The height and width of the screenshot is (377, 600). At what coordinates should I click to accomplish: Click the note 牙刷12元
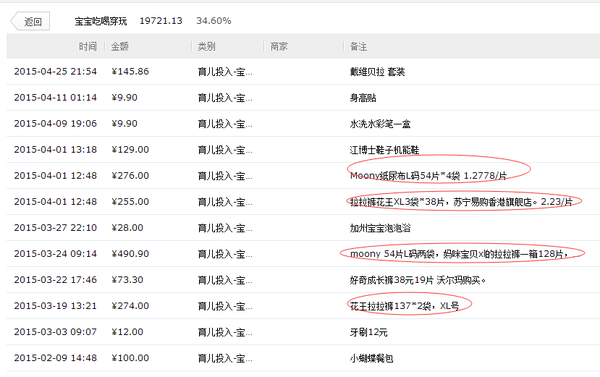point(368,332)
